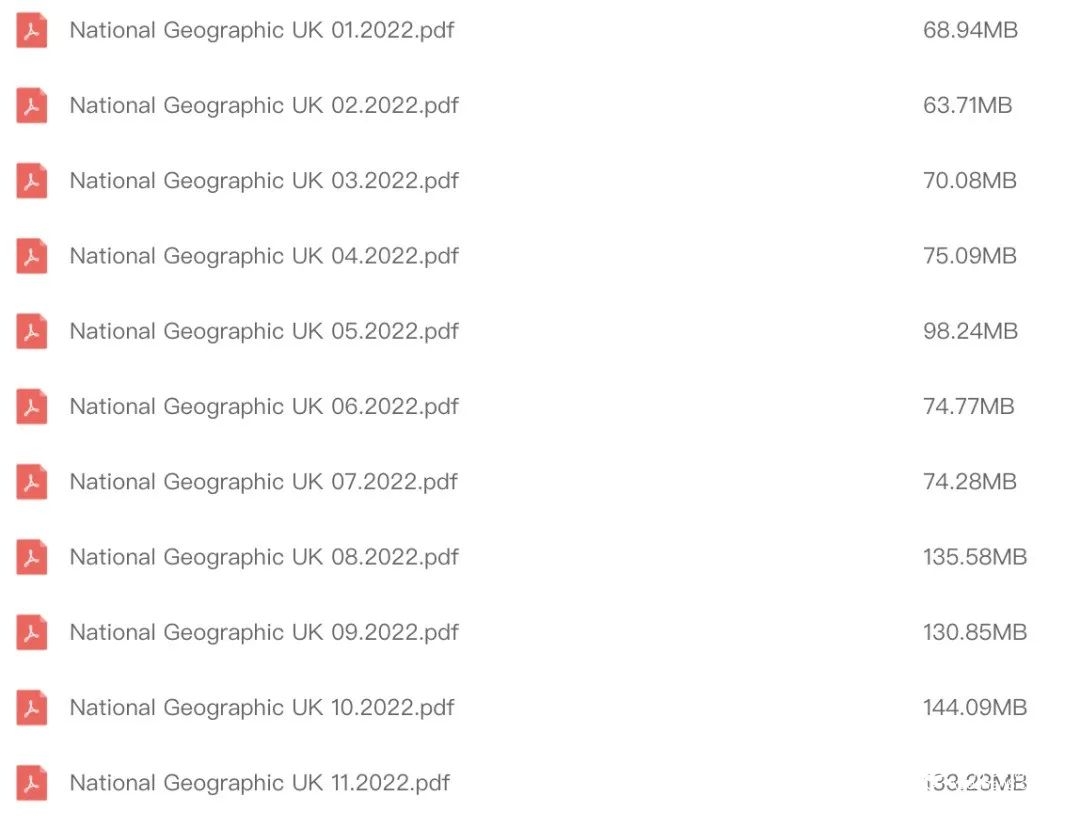Click the 63.71MB file size text
Screen dimensions: 1080x821
[967, 106]
